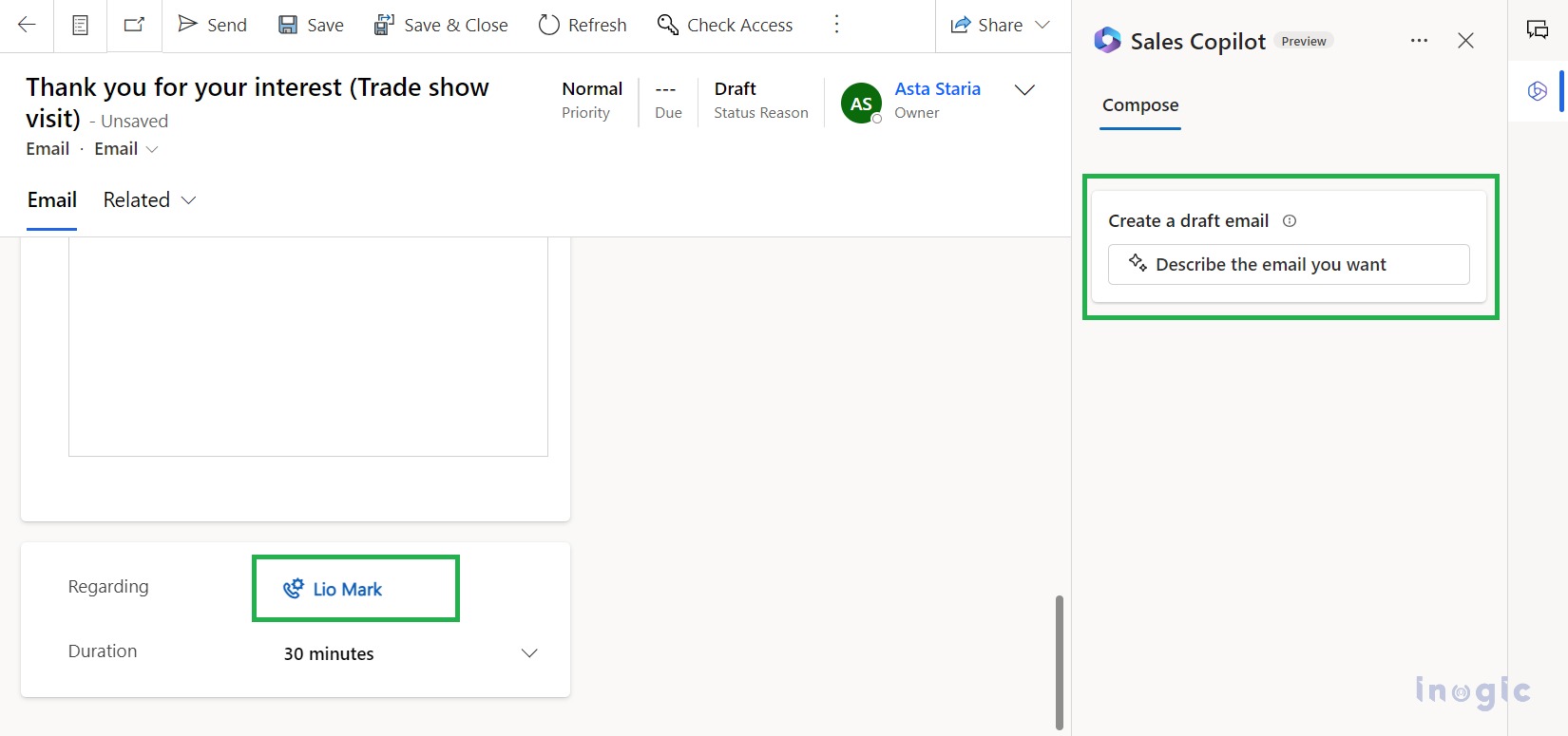This screenshot has height=736, width=1568.
Task: Open the Lio Mark regarding record
Action: pos(347,590)
